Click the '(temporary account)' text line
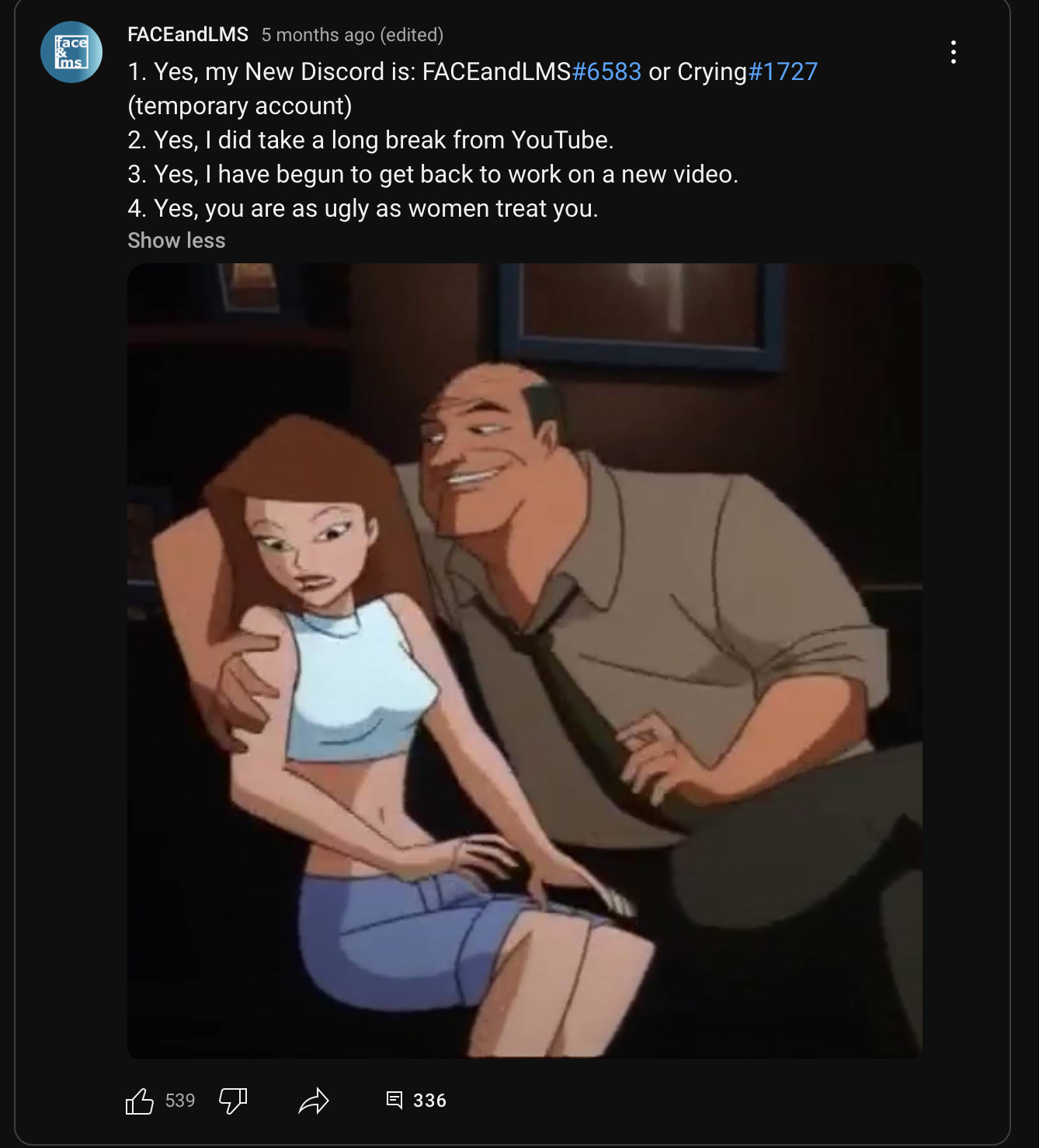Image resolution: width=1039 pixels, height=1148 pixels. pyautogui.click(x=240, y=106)
